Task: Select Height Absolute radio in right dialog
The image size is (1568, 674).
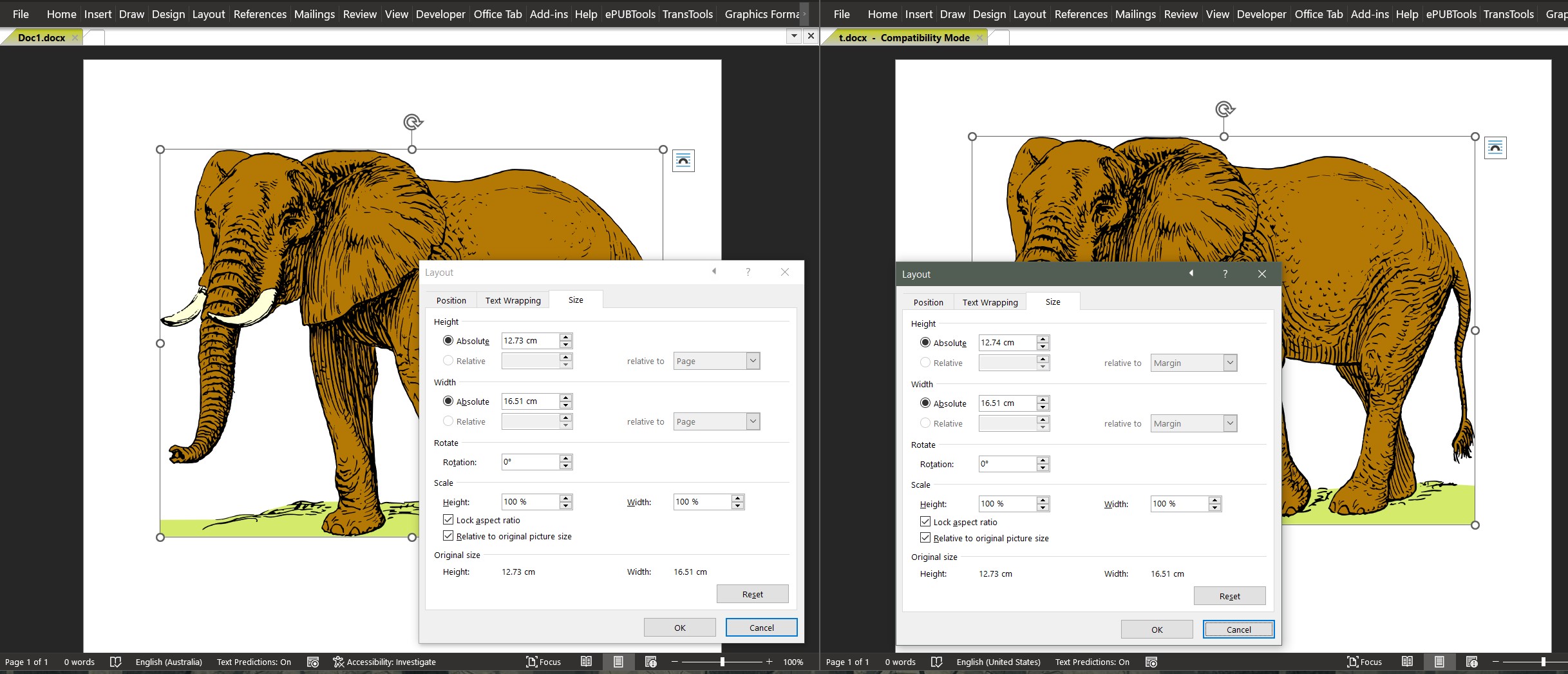Action: click(x=925, y=342)
